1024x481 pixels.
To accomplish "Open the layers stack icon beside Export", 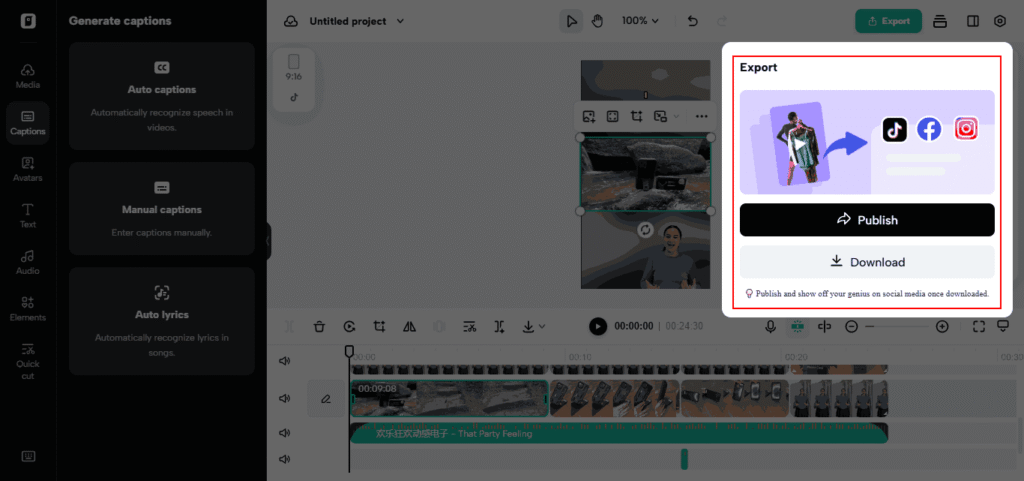I will [940, 22].
